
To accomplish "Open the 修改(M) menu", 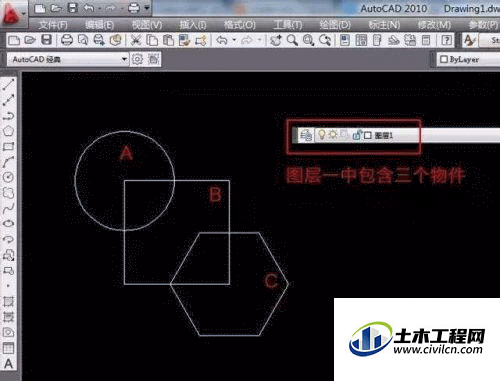I will (434, 25).
